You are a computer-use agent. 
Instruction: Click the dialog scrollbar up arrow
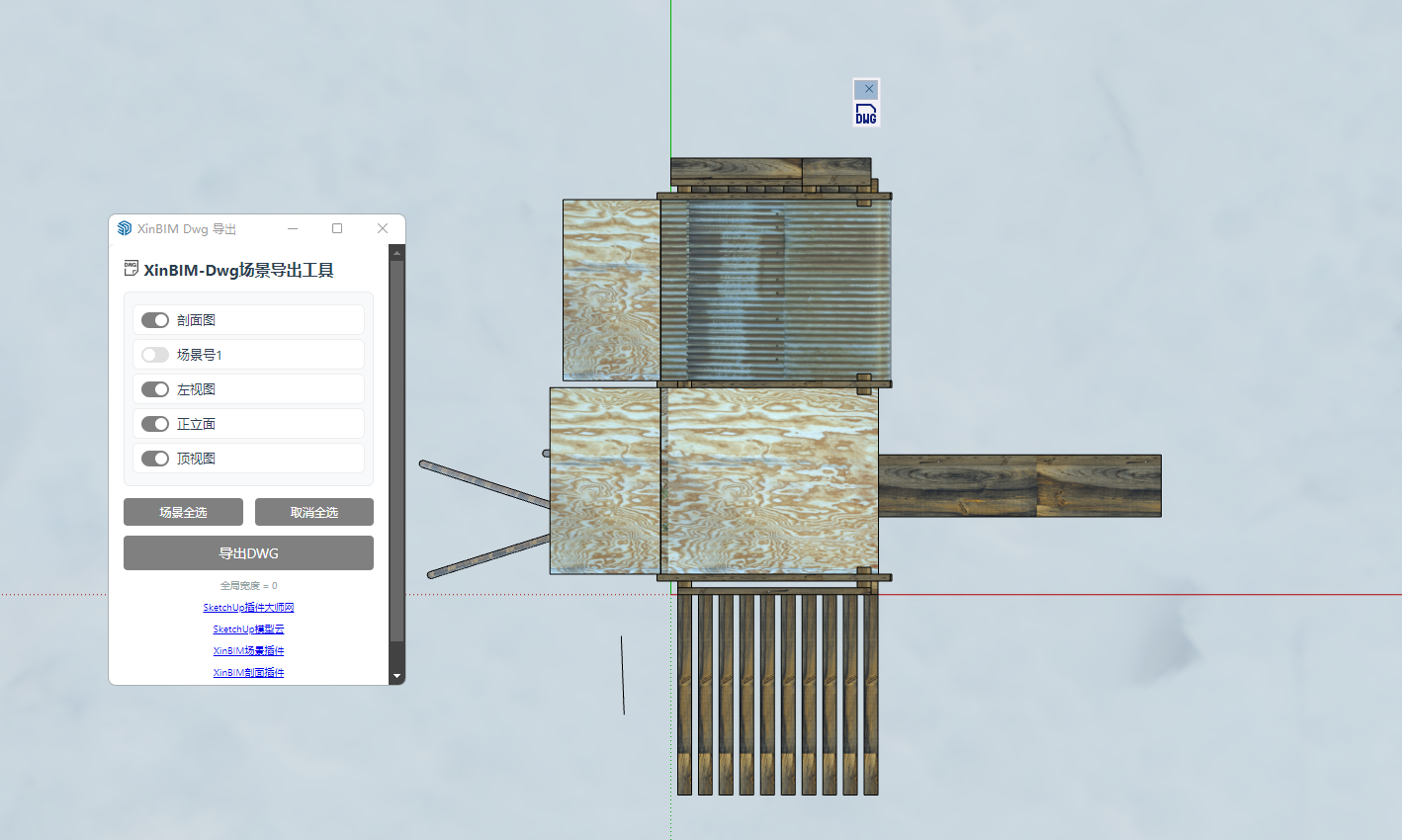(397, 253)
